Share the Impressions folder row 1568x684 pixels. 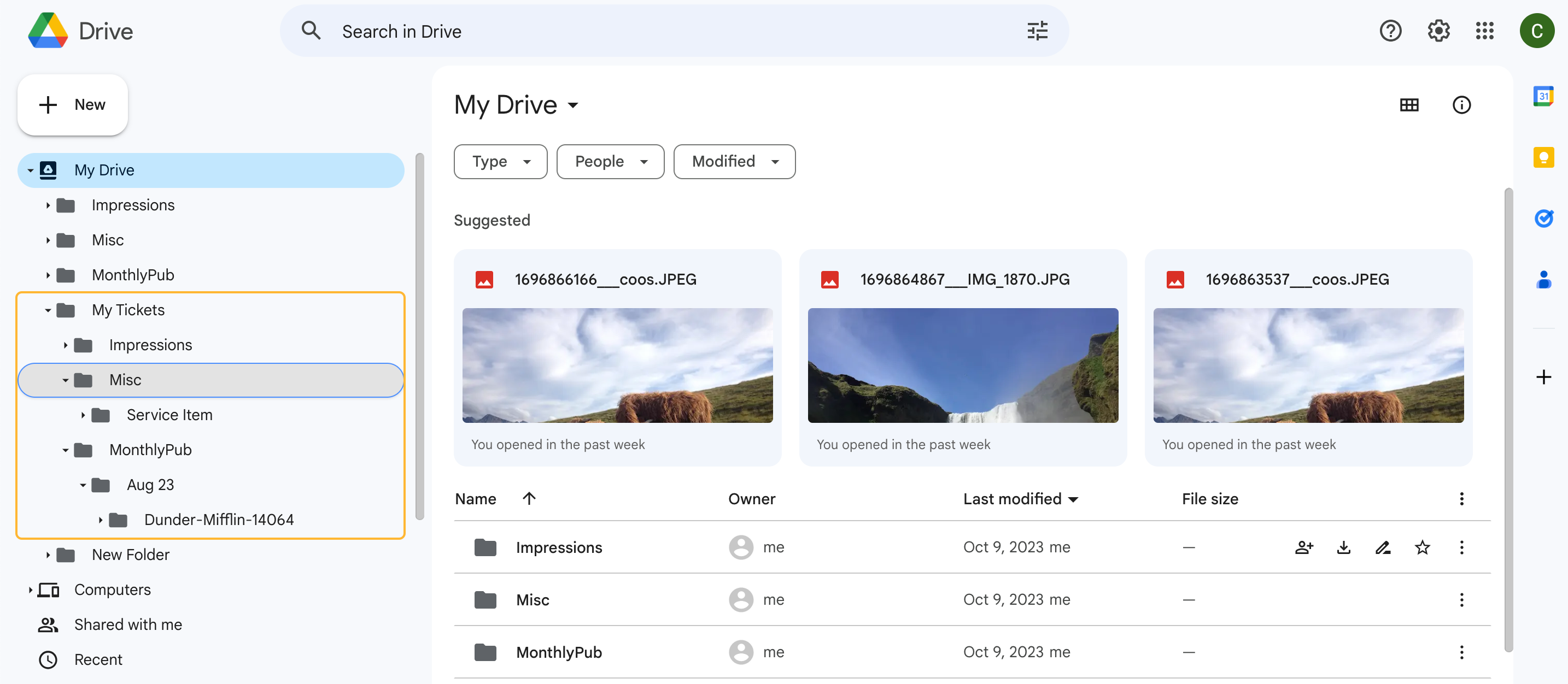1304,547
